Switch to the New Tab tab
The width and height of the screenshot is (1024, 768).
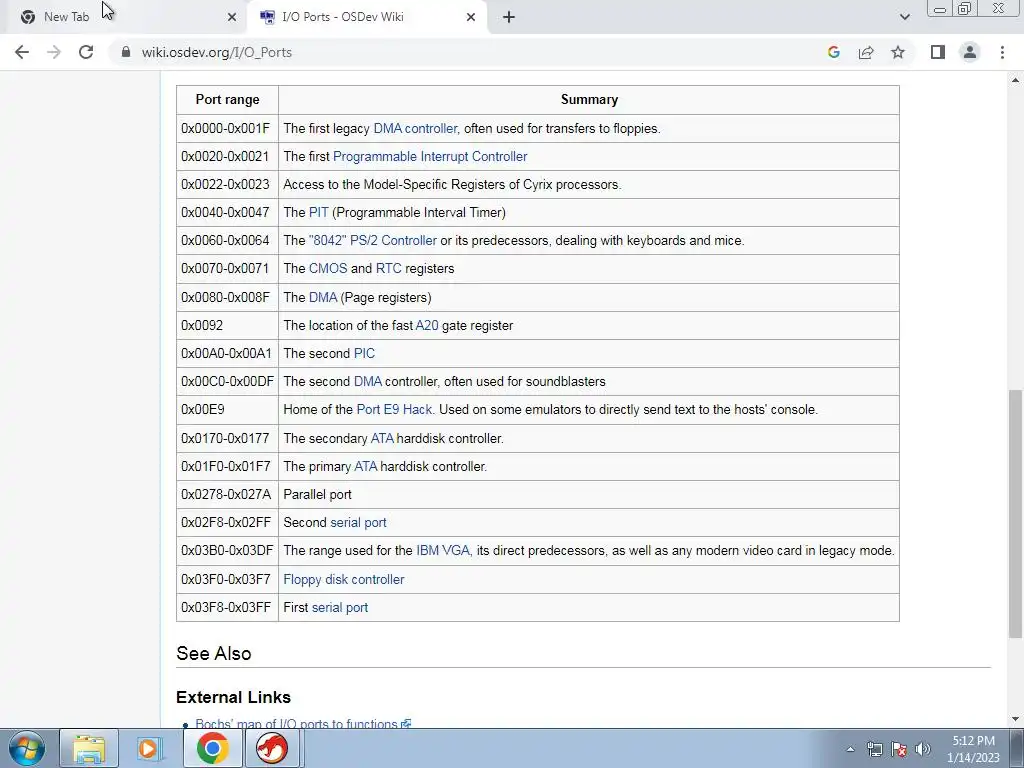point(124,17)
